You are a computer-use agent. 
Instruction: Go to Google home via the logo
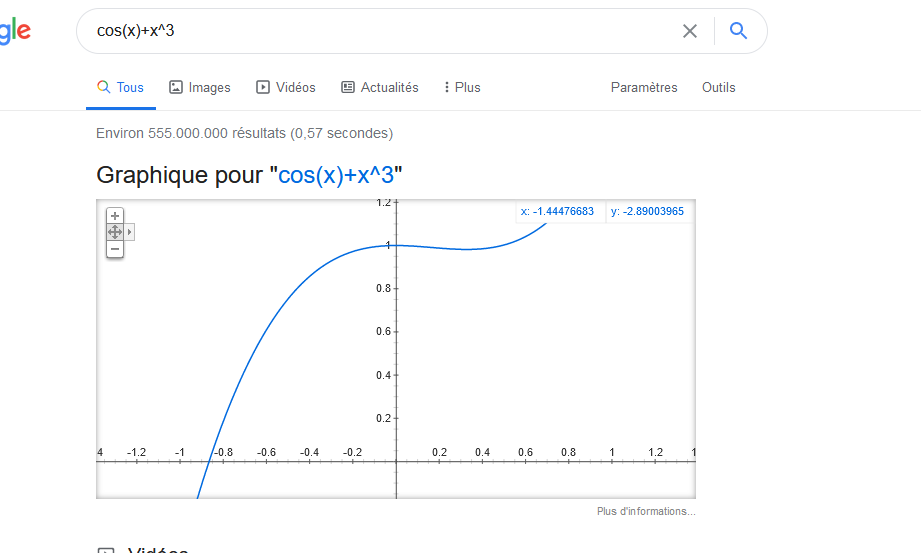pos(14,31)
